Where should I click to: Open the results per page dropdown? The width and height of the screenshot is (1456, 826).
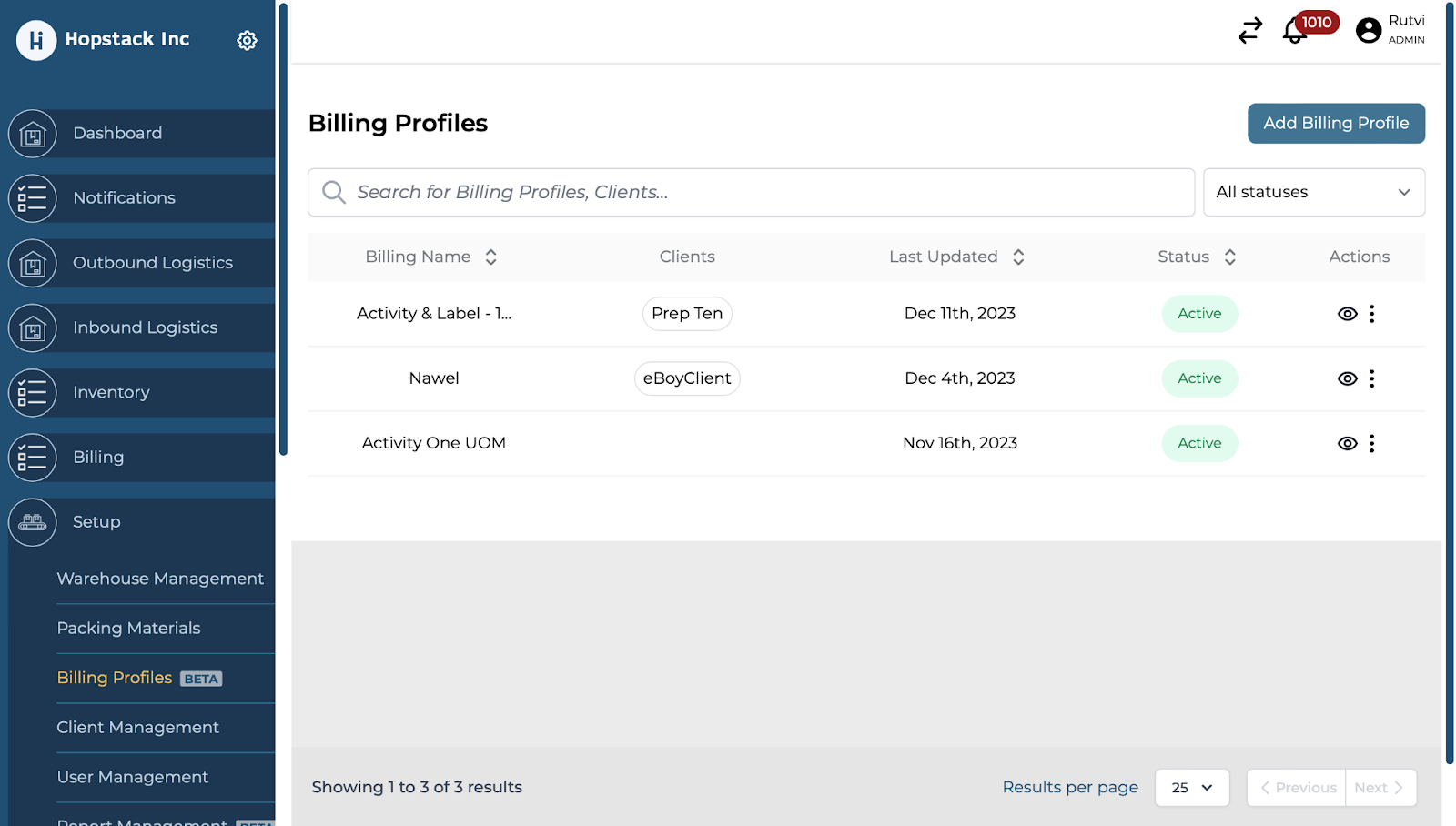pos(1191,788)
